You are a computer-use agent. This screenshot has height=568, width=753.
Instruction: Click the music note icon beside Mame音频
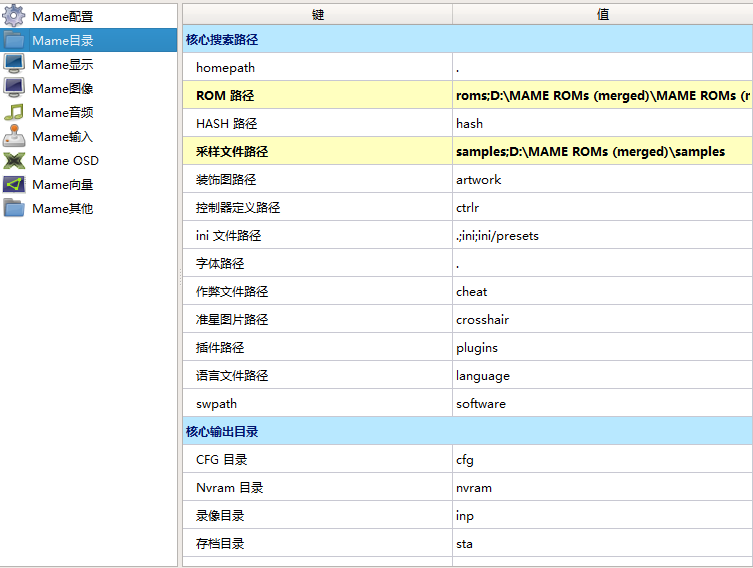tap(13, 112)
